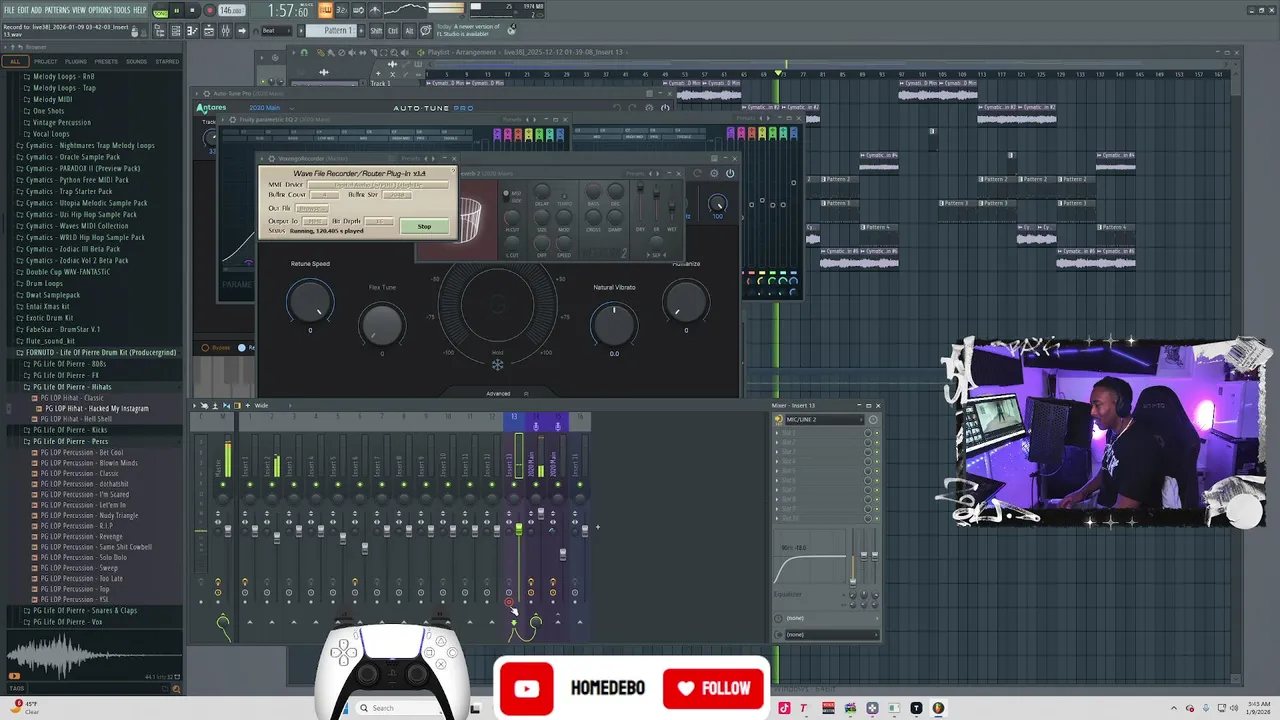Open the TOOLS menu
The width and height of the screenshot is (1280, 720).
tap(122, 10)
